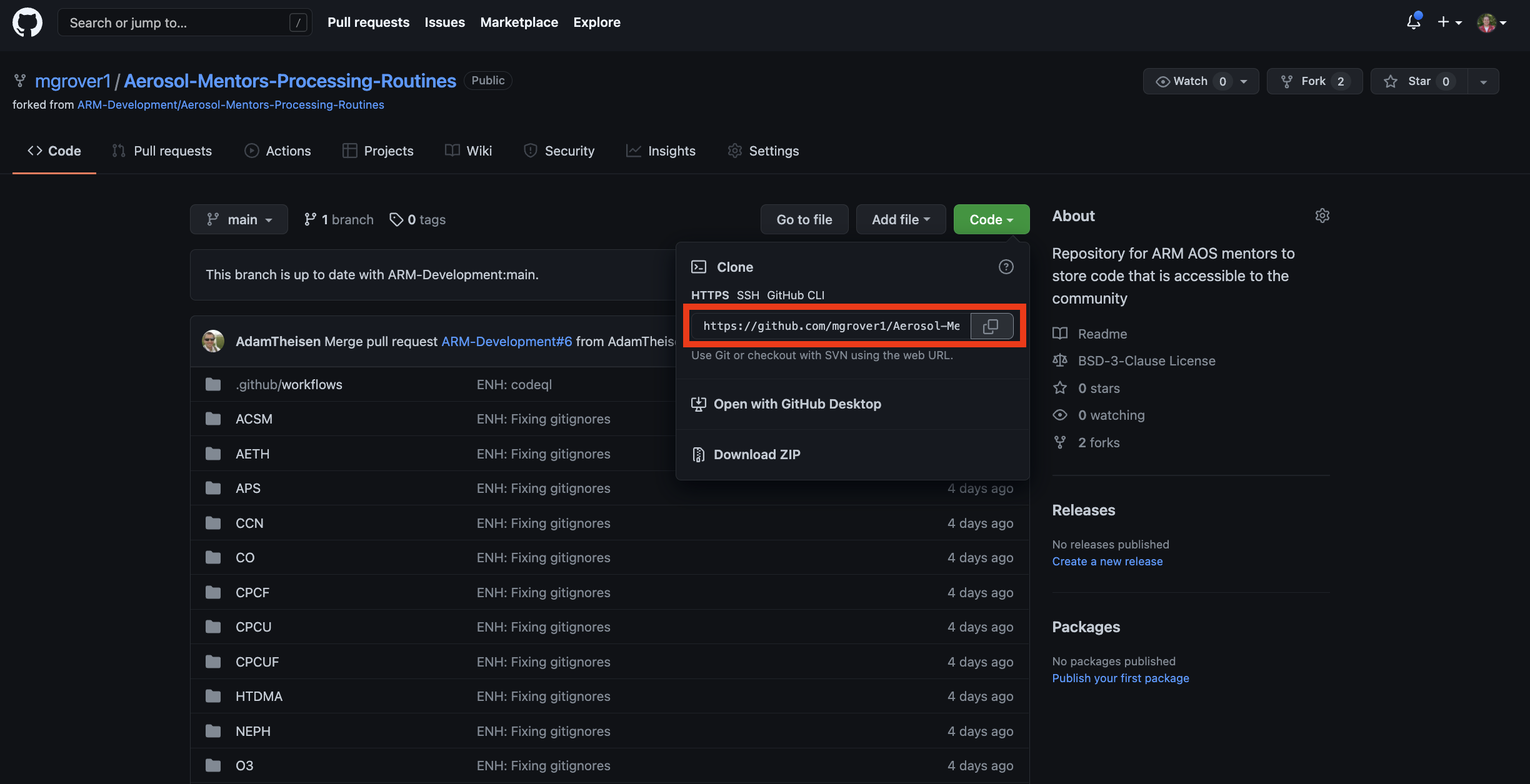Click the GitHub Octocat logo
The width and height of the screenshot is (1530, 784).
click(27, 22)
